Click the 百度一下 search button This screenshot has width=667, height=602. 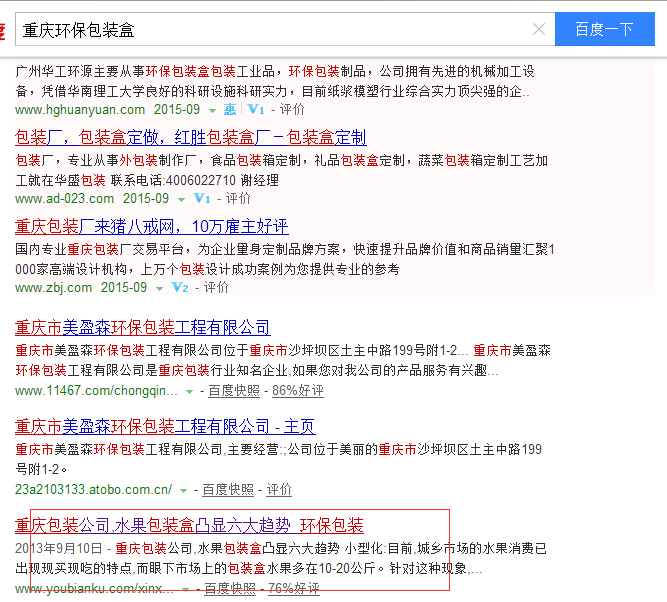604,29
